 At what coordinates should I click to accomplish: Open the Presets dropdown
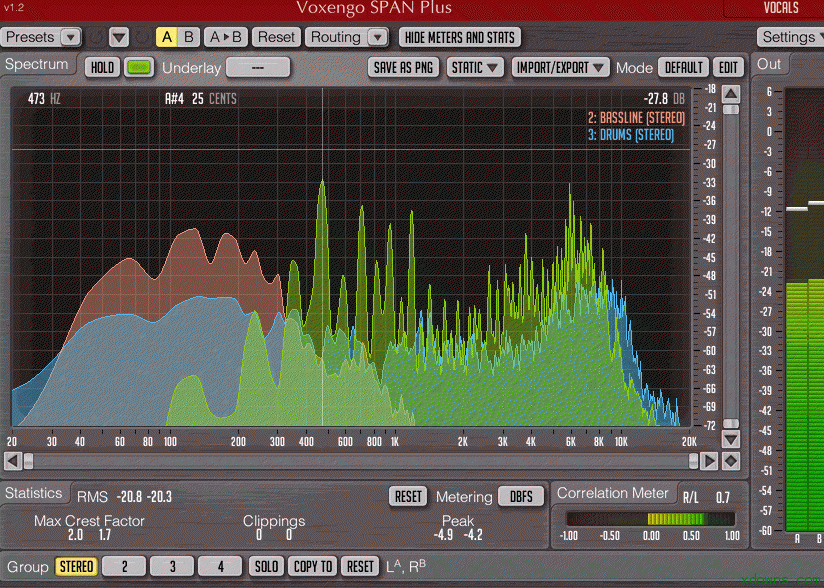40,36
